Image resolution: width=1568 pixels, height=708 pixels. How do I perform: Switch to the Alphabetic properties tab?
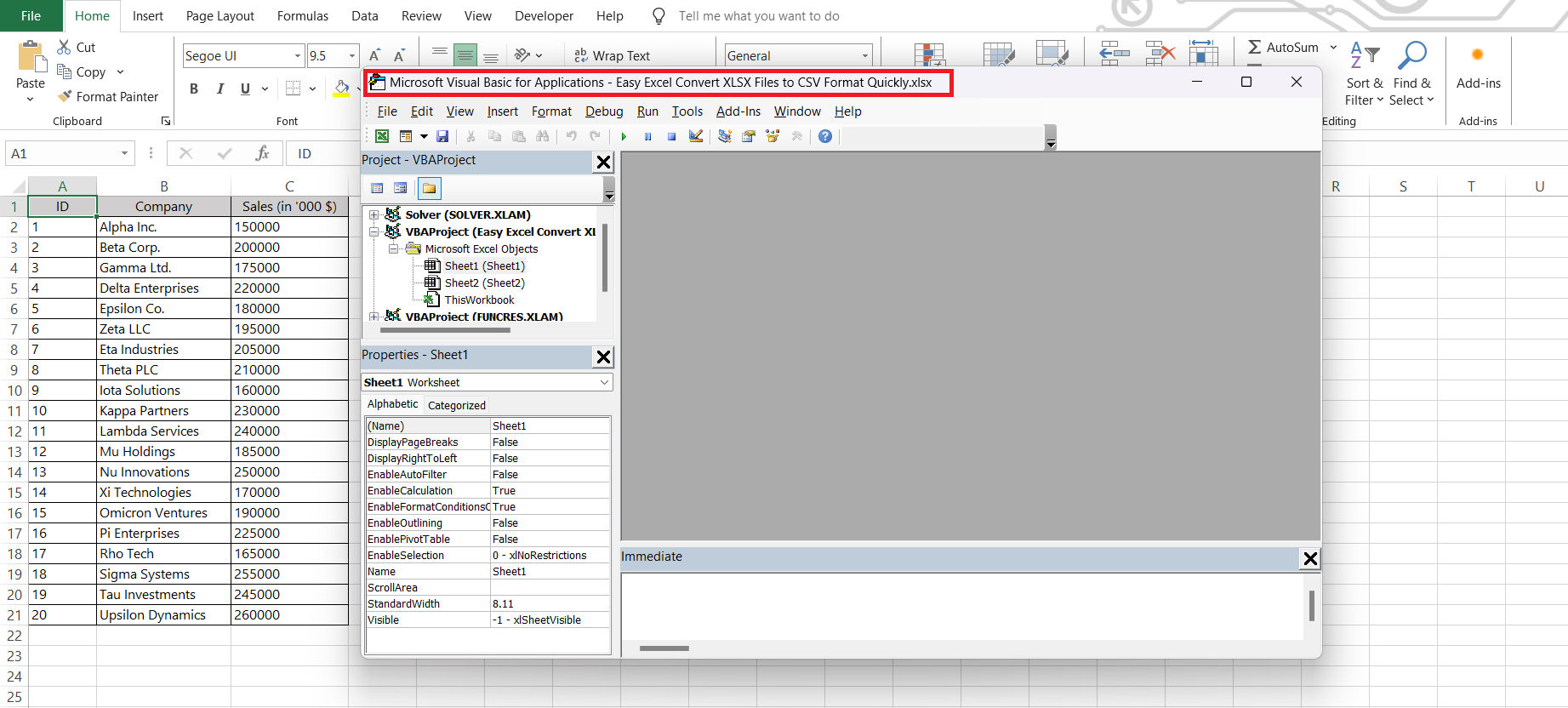(x=392, y=404)
